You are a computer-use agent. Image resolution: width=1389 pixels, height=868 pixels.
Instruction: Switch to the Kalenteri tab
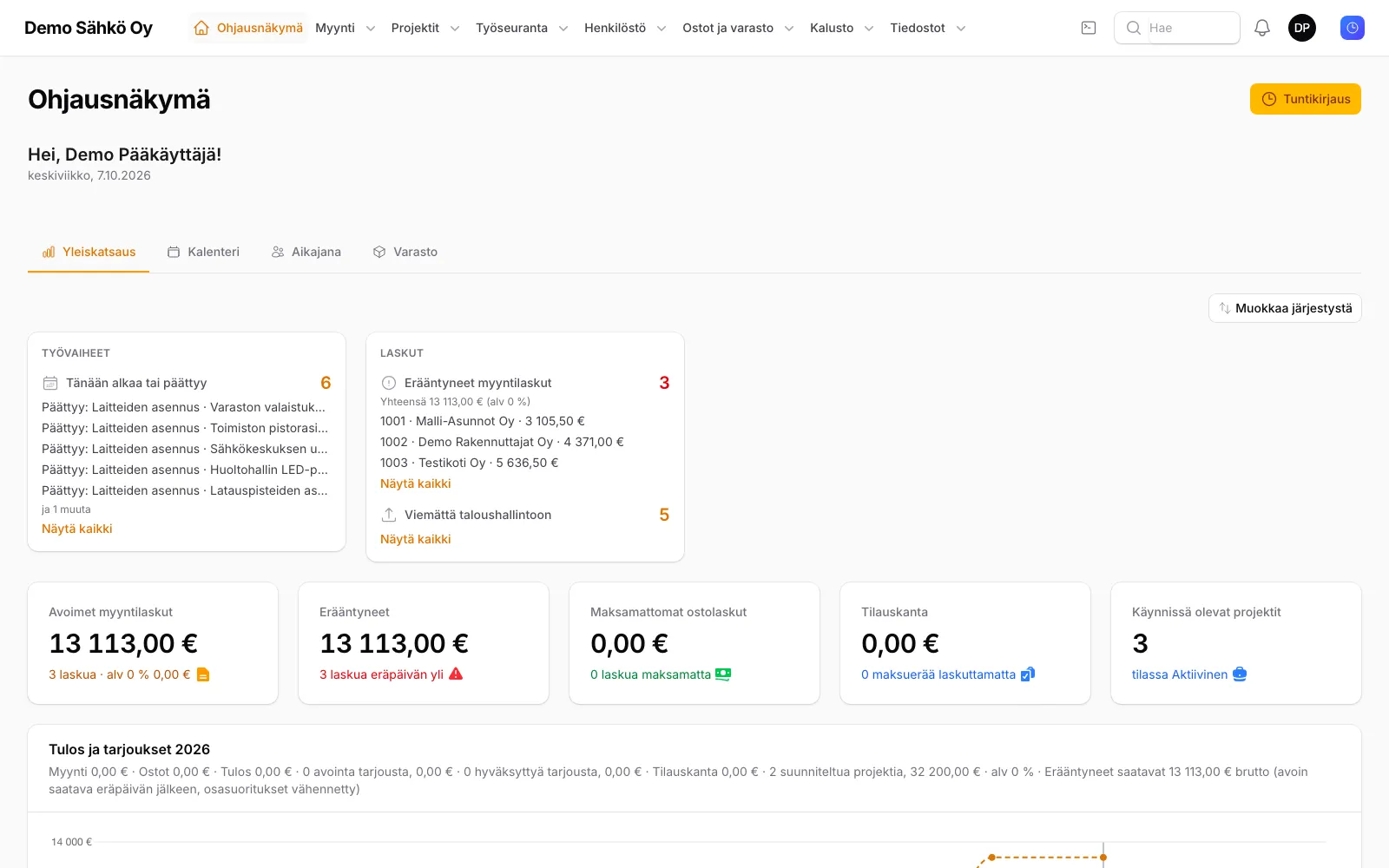pyautogui.click(x=203, y=252)
